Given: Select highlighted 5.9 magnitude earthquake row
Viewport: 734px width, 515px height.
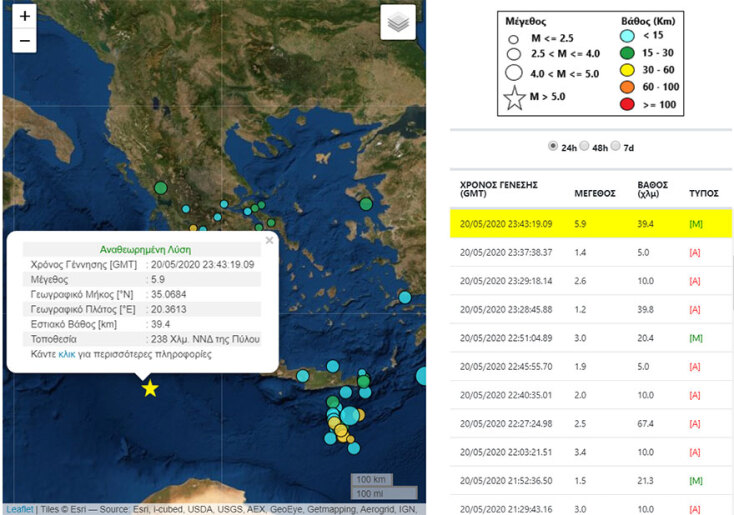Looking at the screenshot, I should [x=591, y=224].
